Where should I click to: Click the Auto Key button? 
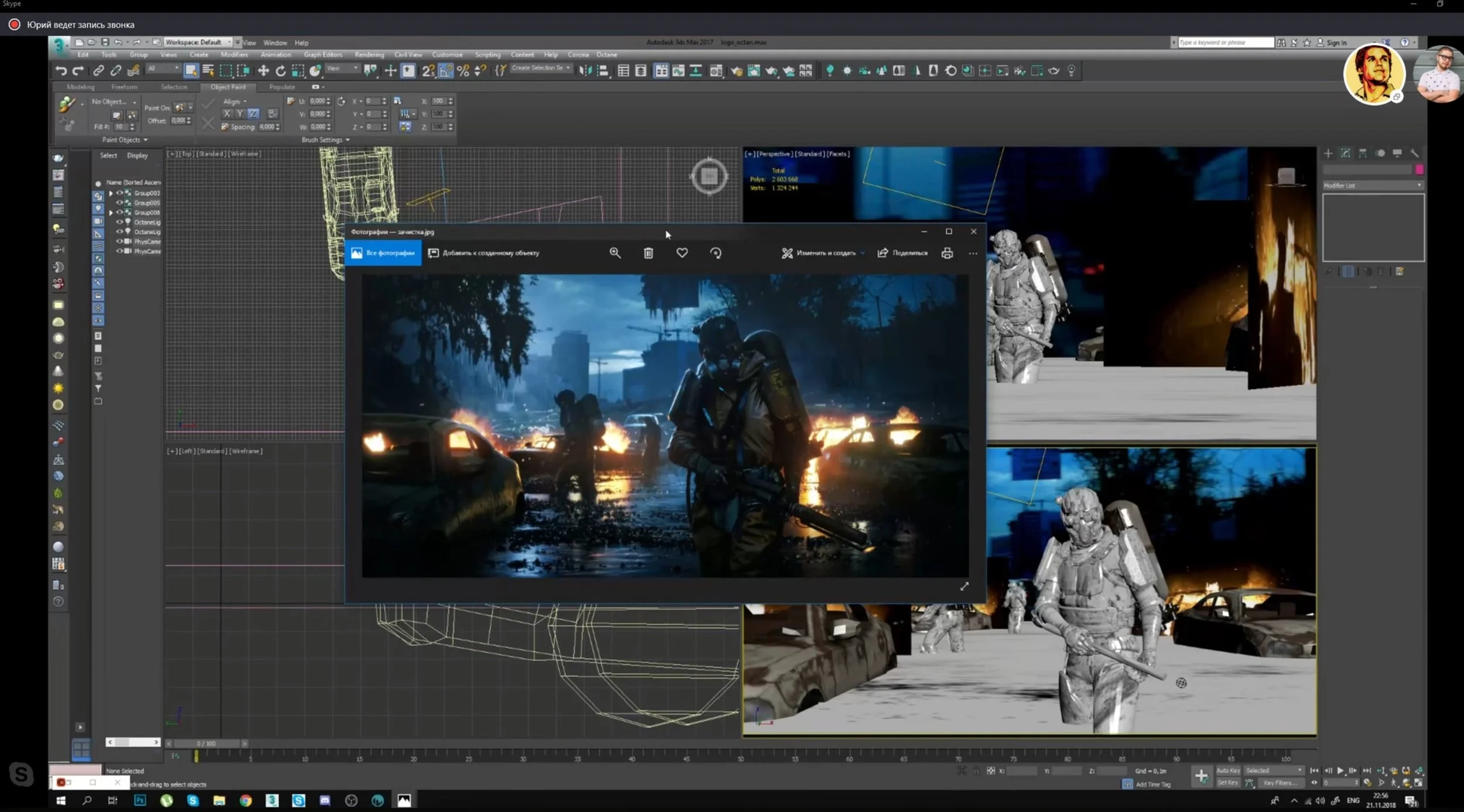pos(1228,770)
